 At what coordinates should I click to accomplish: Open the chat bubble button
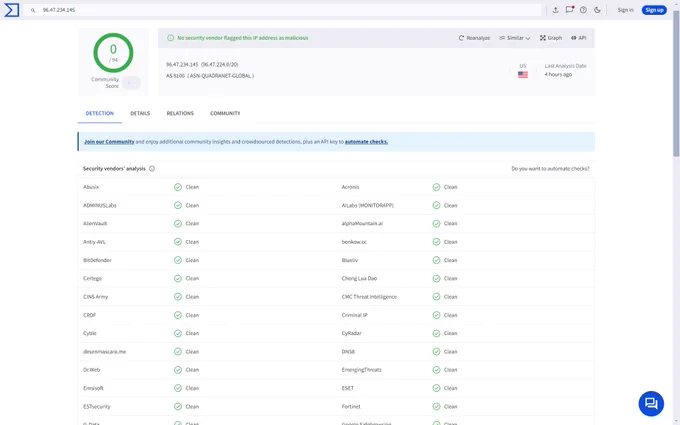click(x=651, y=403)
